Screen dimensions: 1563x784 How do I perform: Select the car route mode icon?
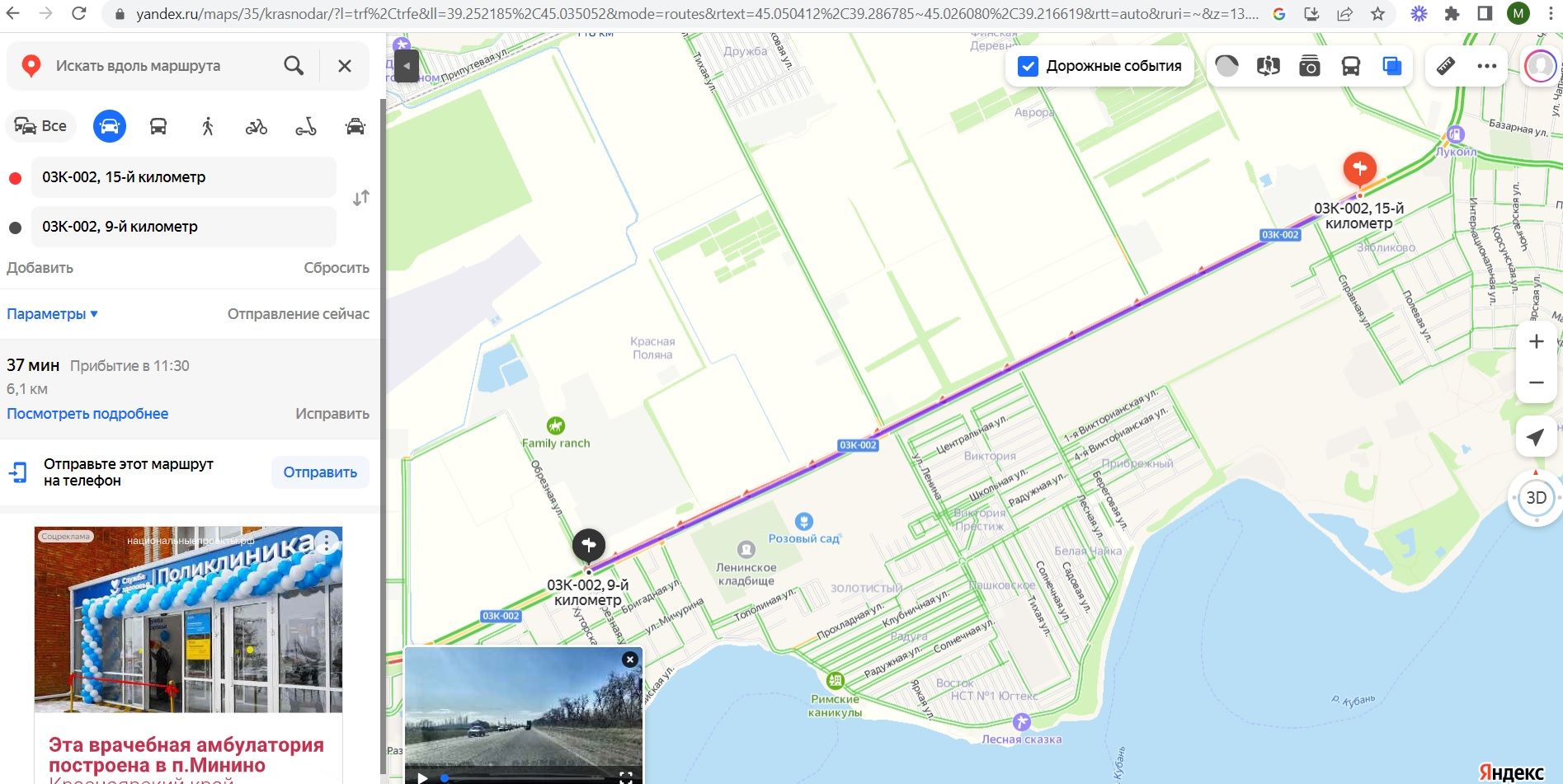(109, 126)
